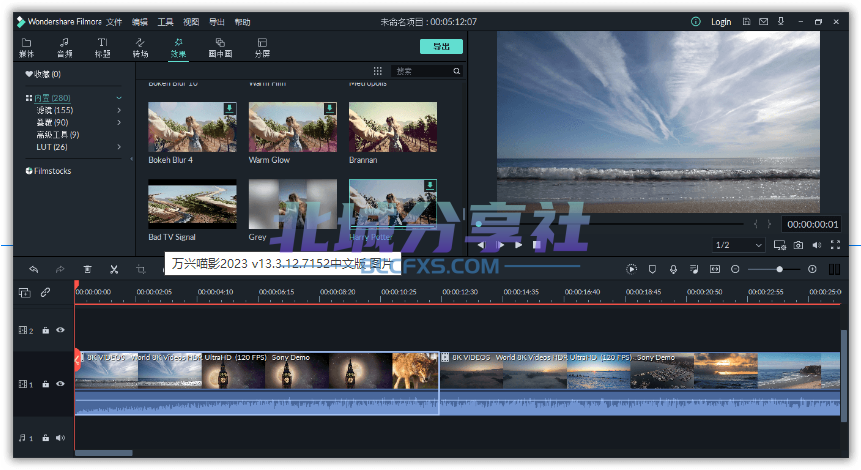This screenshot has width=861, height=470.
Task: Enter fullscreen preview mode
Action: pos(835,245)
